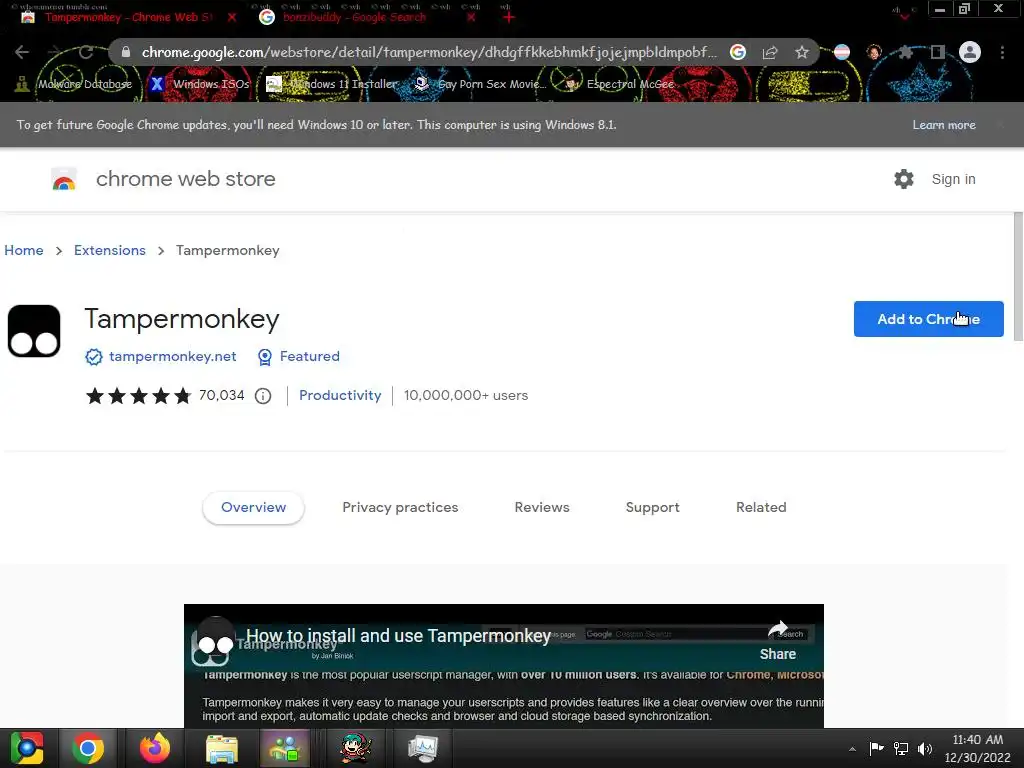The width and height of the screenshot is (1024, 768).
Task: Click Share on the video preview
Action: click(x=778, y=641)
